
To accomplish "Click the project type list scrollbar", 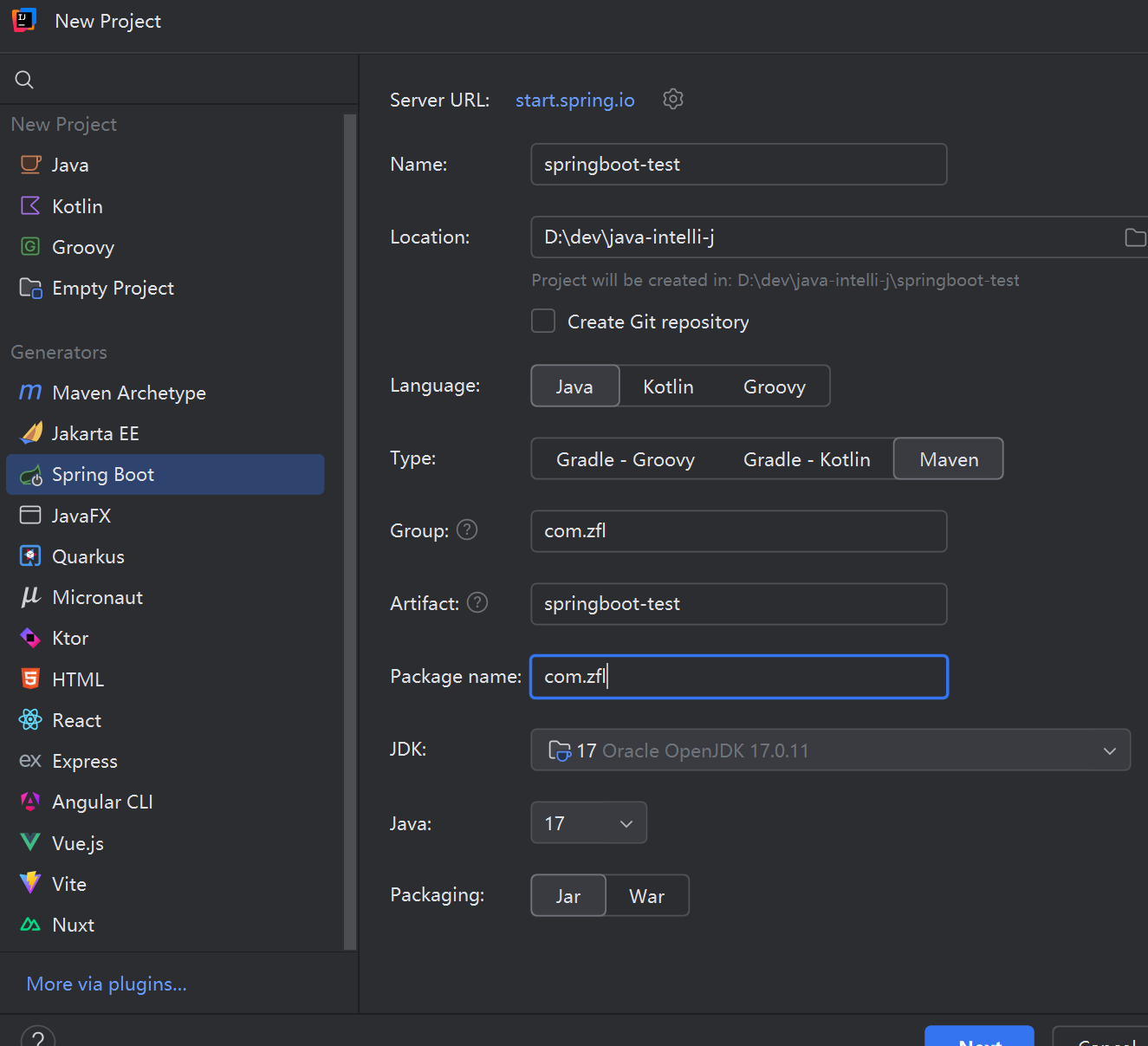I will coord(350,531).
